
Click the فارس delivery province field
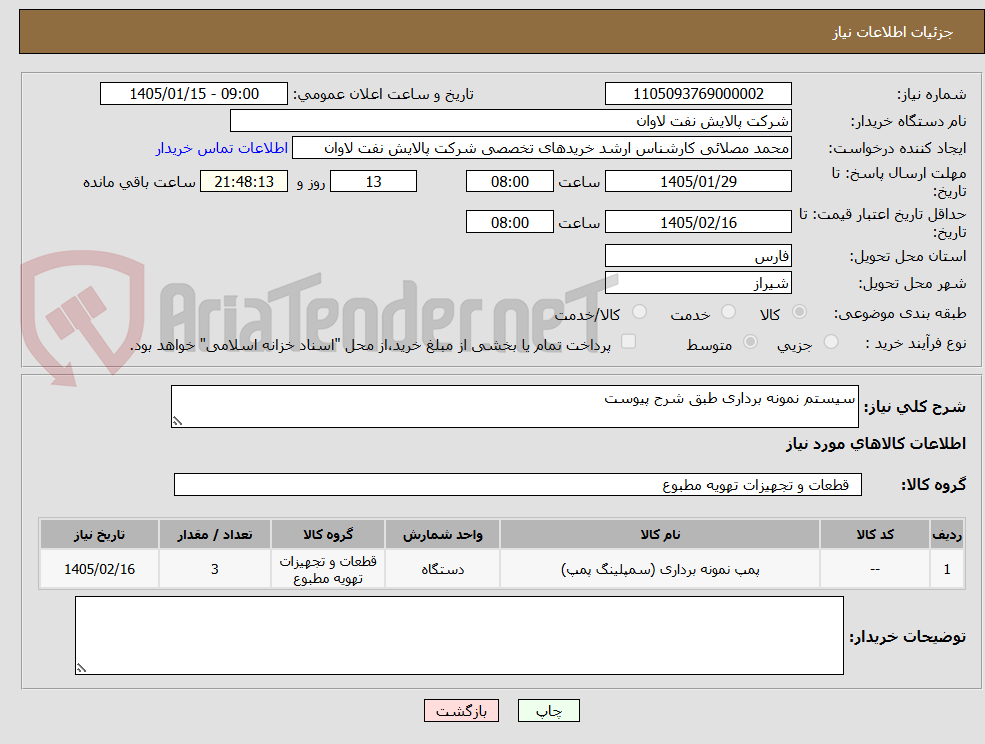pyautogui.click(x=698, y=256)
